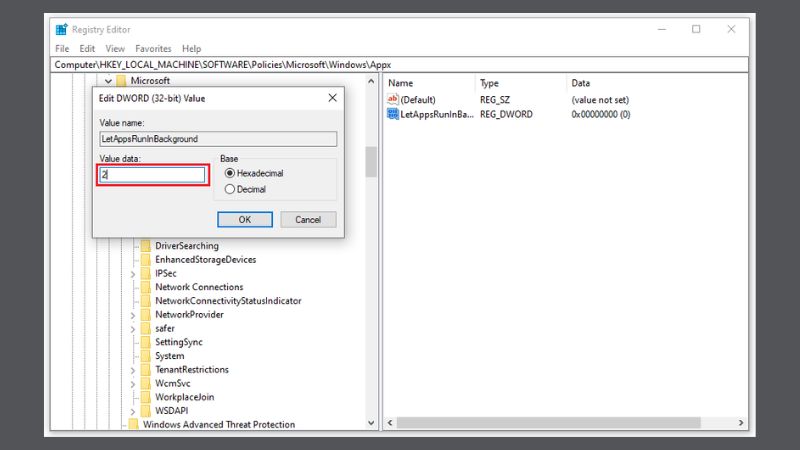Click the values pane scroll left arrow

(390, 423)
